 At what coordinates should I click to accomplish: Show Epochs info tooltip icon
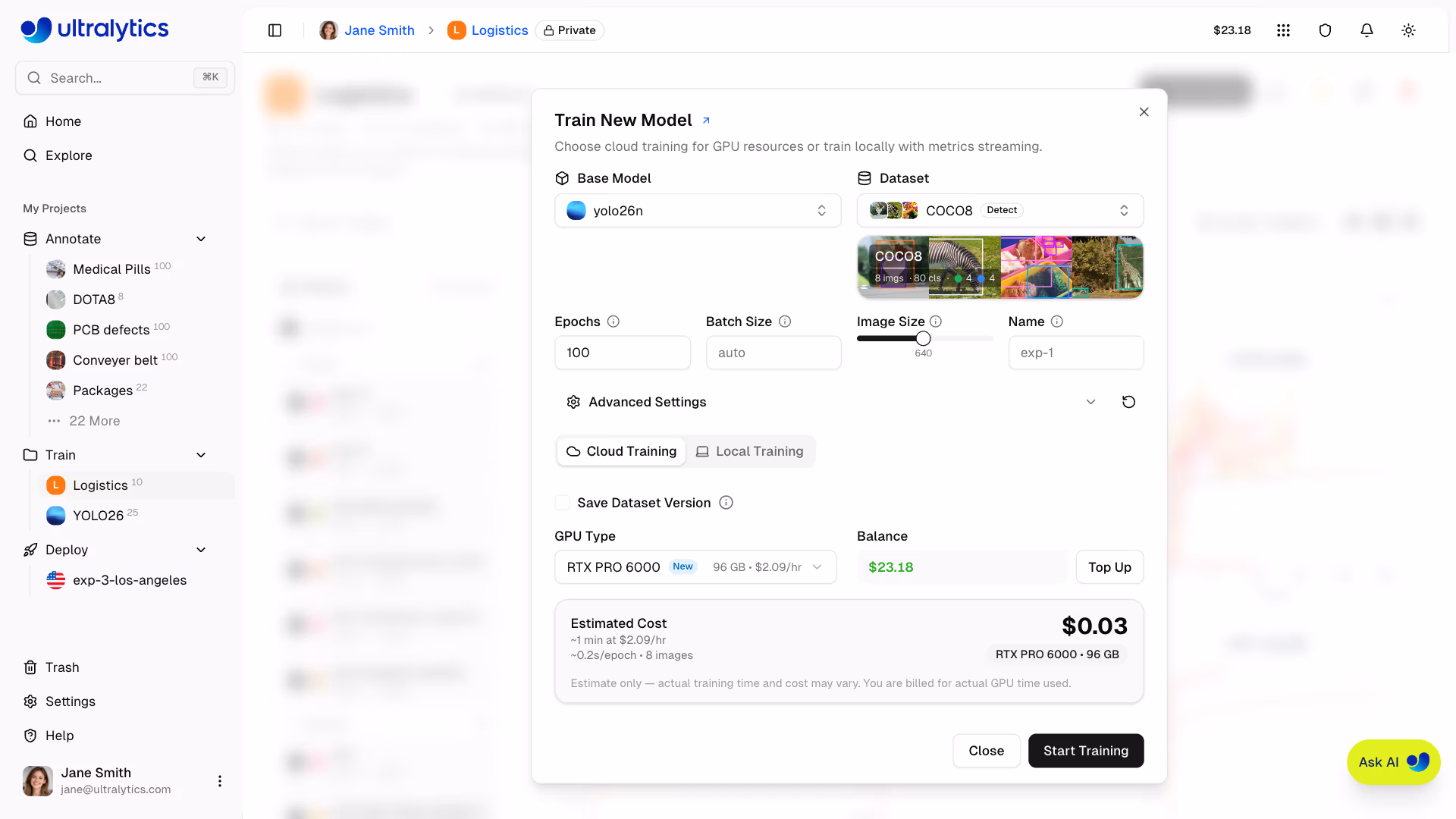click(613, 322)
